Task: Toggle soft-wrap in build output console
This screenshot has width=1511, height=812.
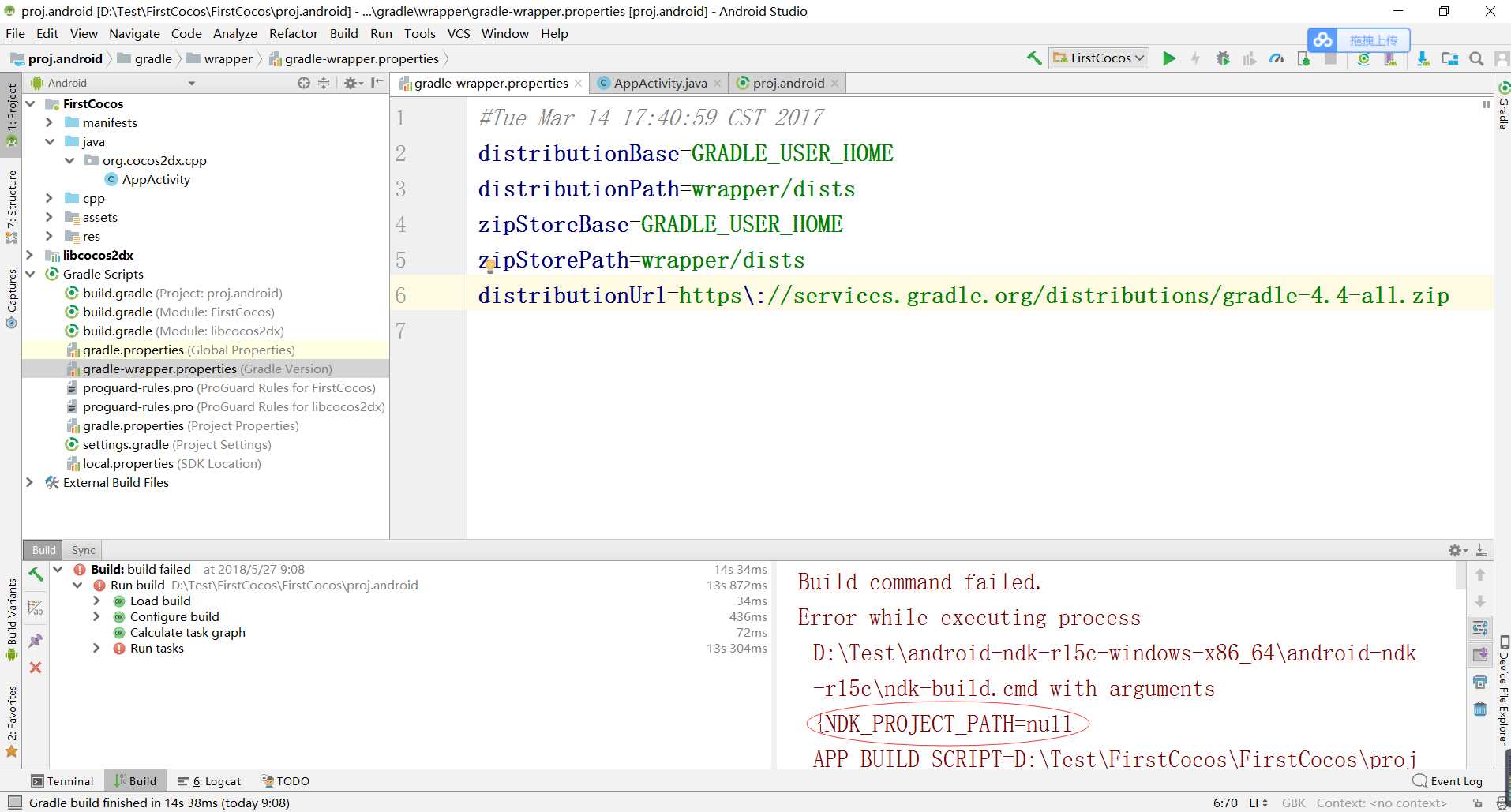Action: [x=1480, y=628]
